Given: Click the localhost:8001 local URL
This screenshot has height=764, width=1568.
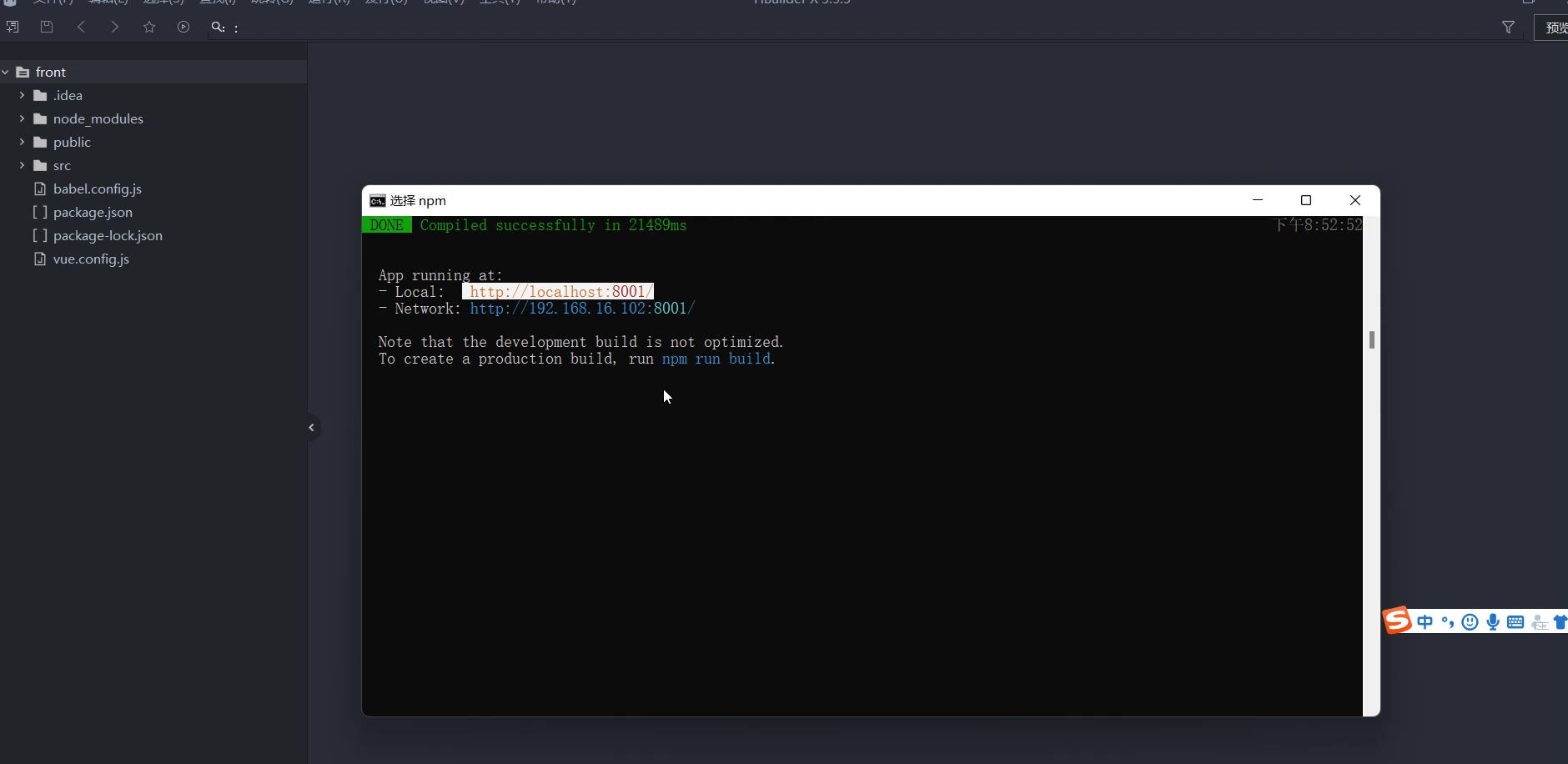Looking at the screenshot, I should tap(558, 292).
